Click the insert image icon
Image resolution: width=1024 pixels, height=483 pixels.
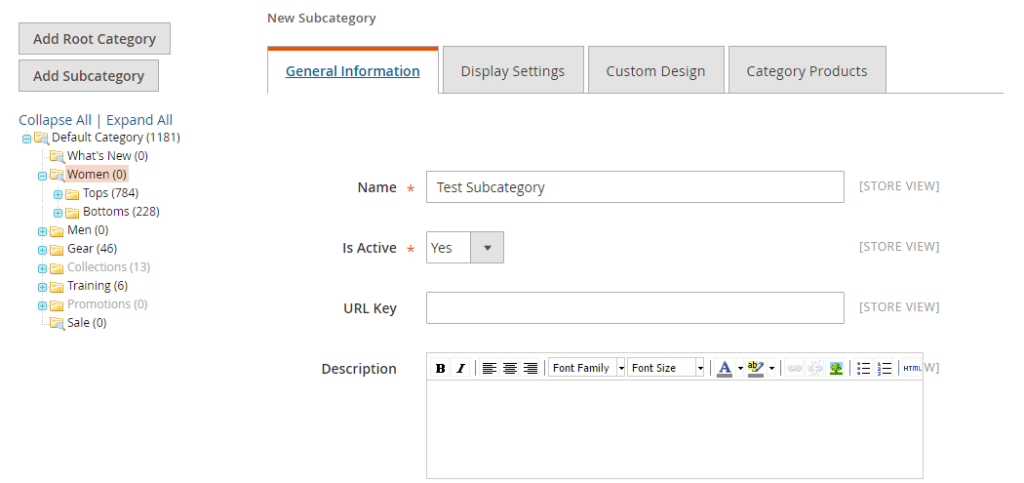pyautogui.click(x=836, y=368)
